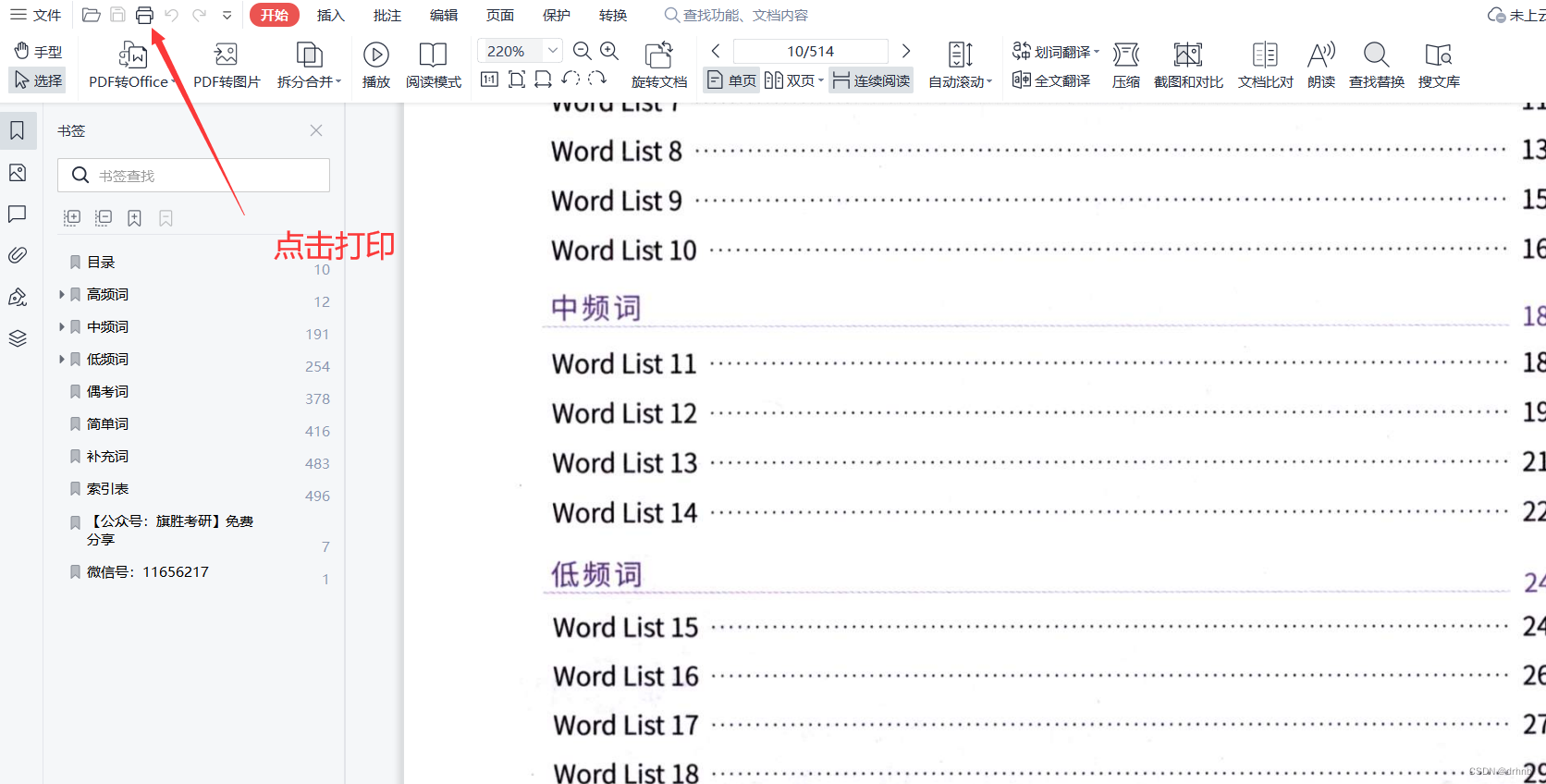Rotate the view clockwise
The height and width of the screenshot is (784, 1546).
(x=597, y=80)
